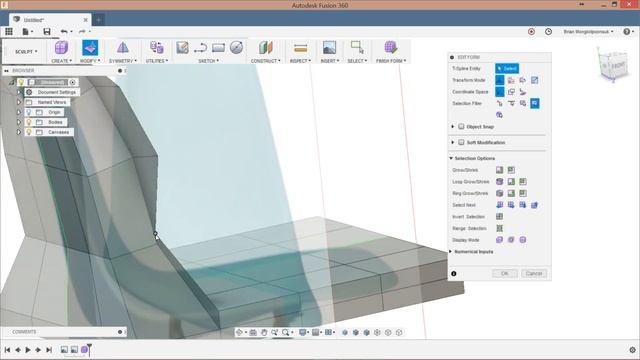Toggle Canvases folder visibility lightbulb
This screenshot has width=640, height=360.
(29, 132)
